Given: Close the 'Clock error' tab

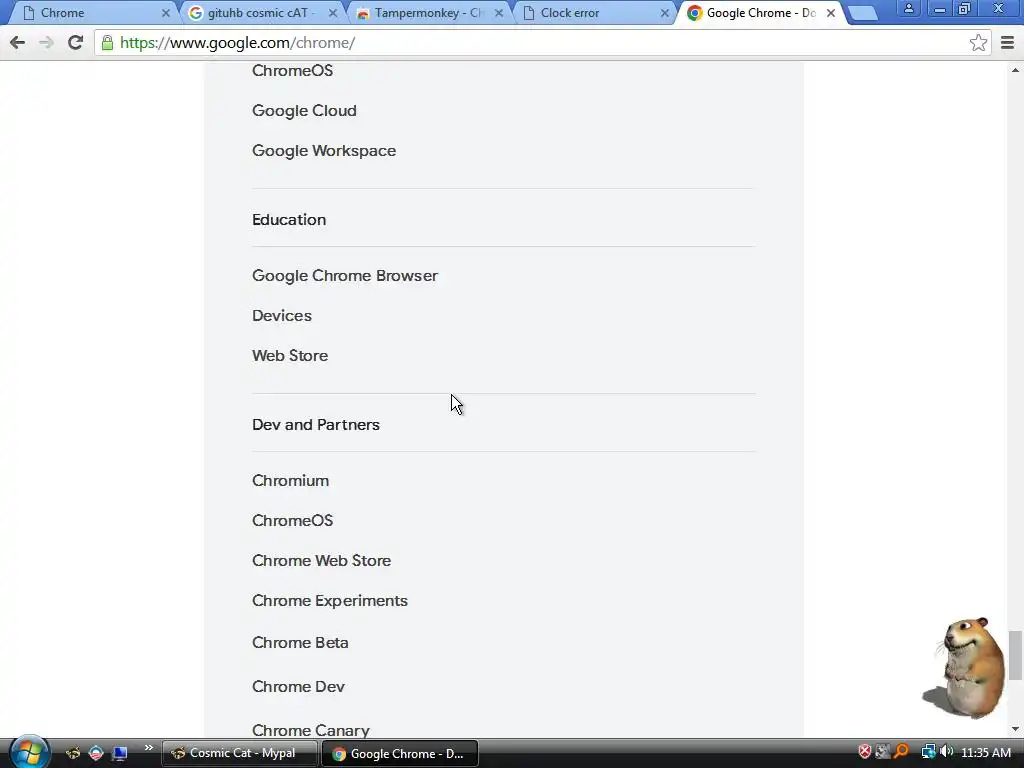Looking at the screenshot, I should point(665,13).
